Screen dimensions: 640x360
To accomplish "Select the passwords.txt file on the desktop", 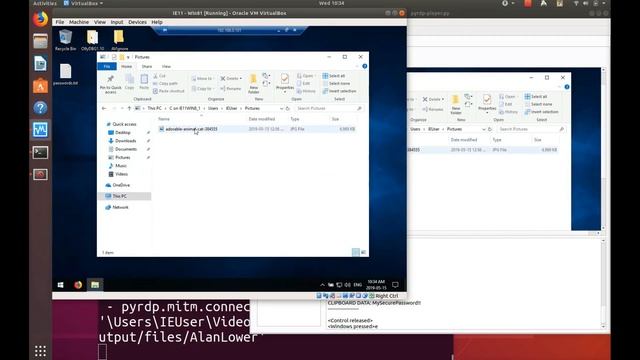I will click(x=65, y=74).
